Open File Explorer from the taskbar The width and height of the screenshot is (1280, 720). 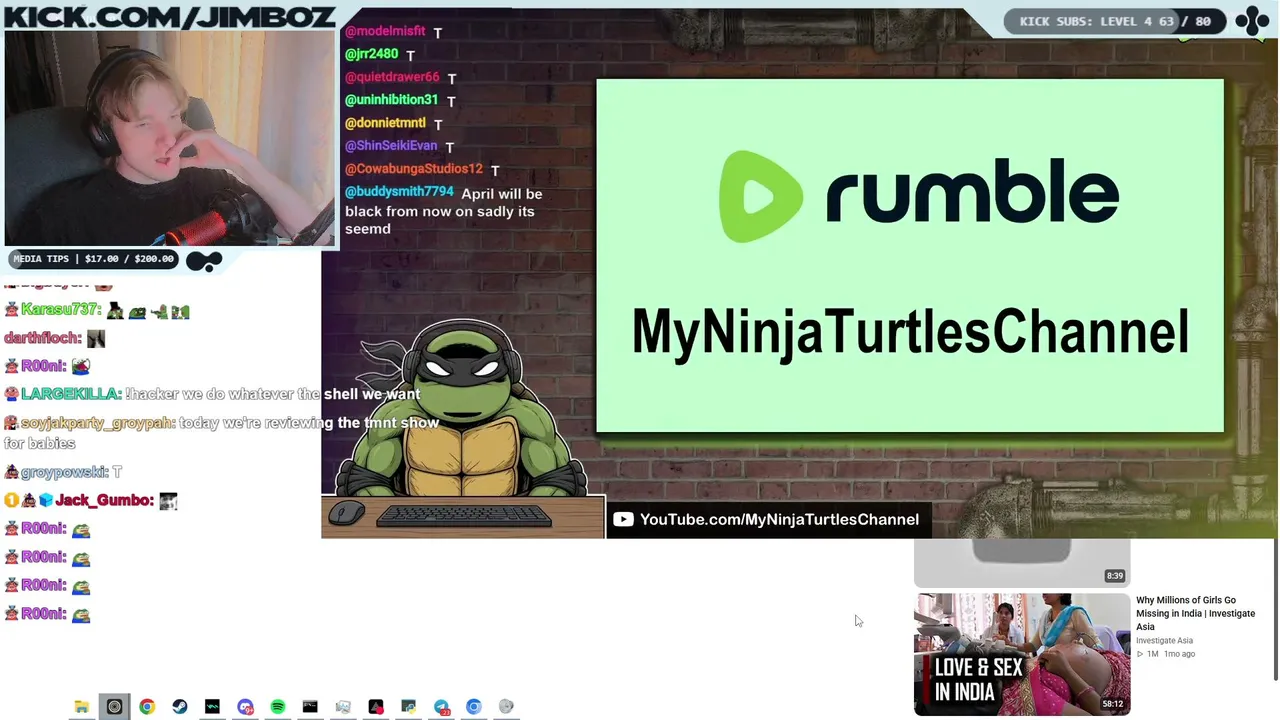pos(82,707)
